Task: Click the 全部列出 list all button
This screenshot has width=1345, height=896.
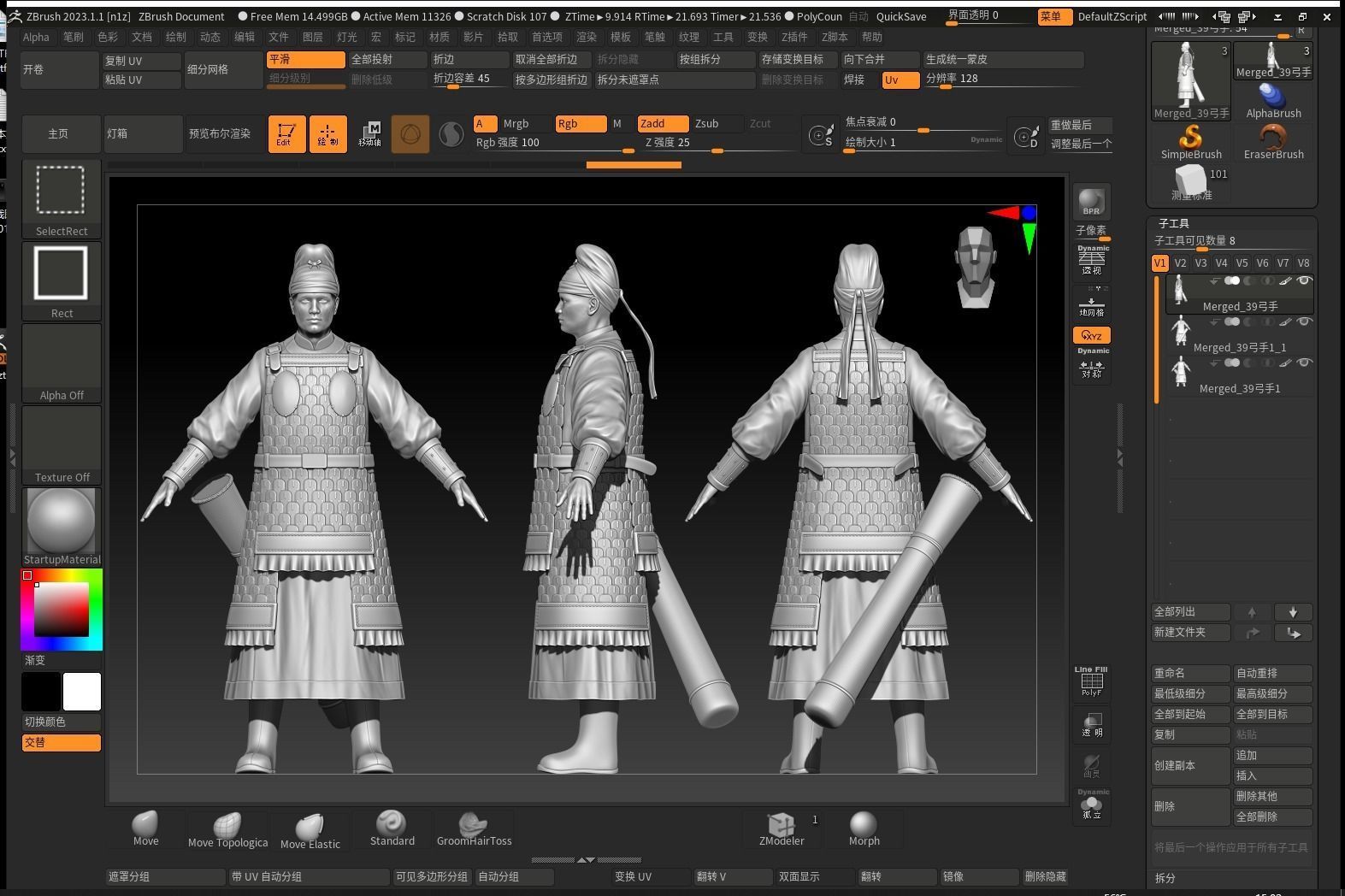Action: (1191, 612)
